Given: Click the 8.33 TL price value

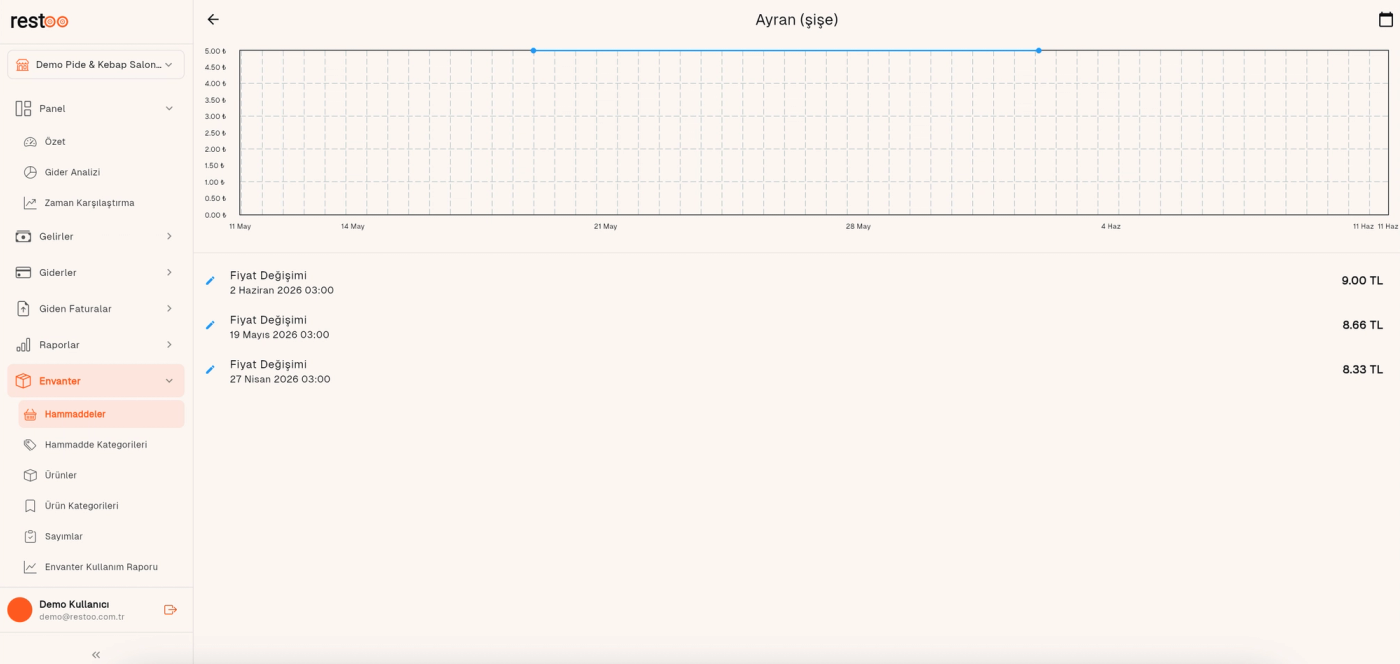Looking at the screenshot, I should 1362,370.
